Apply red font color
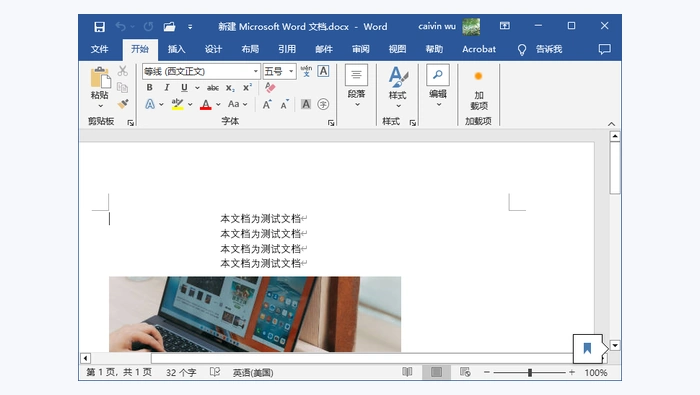 (205, 104)
